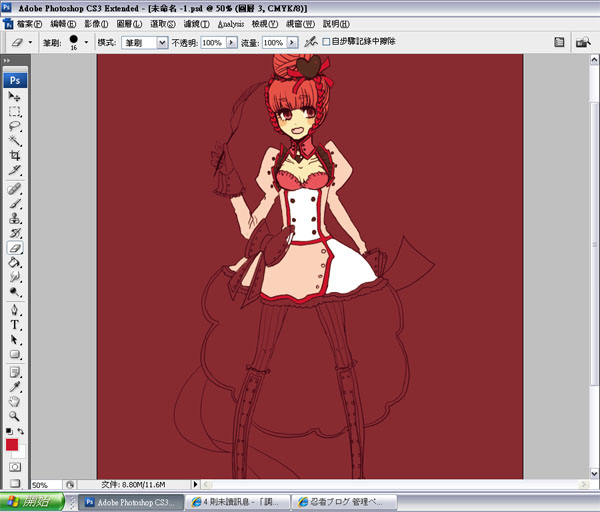Open the flow slider arrow
Viewport: 600px width, 512px height.
(292, 42)
